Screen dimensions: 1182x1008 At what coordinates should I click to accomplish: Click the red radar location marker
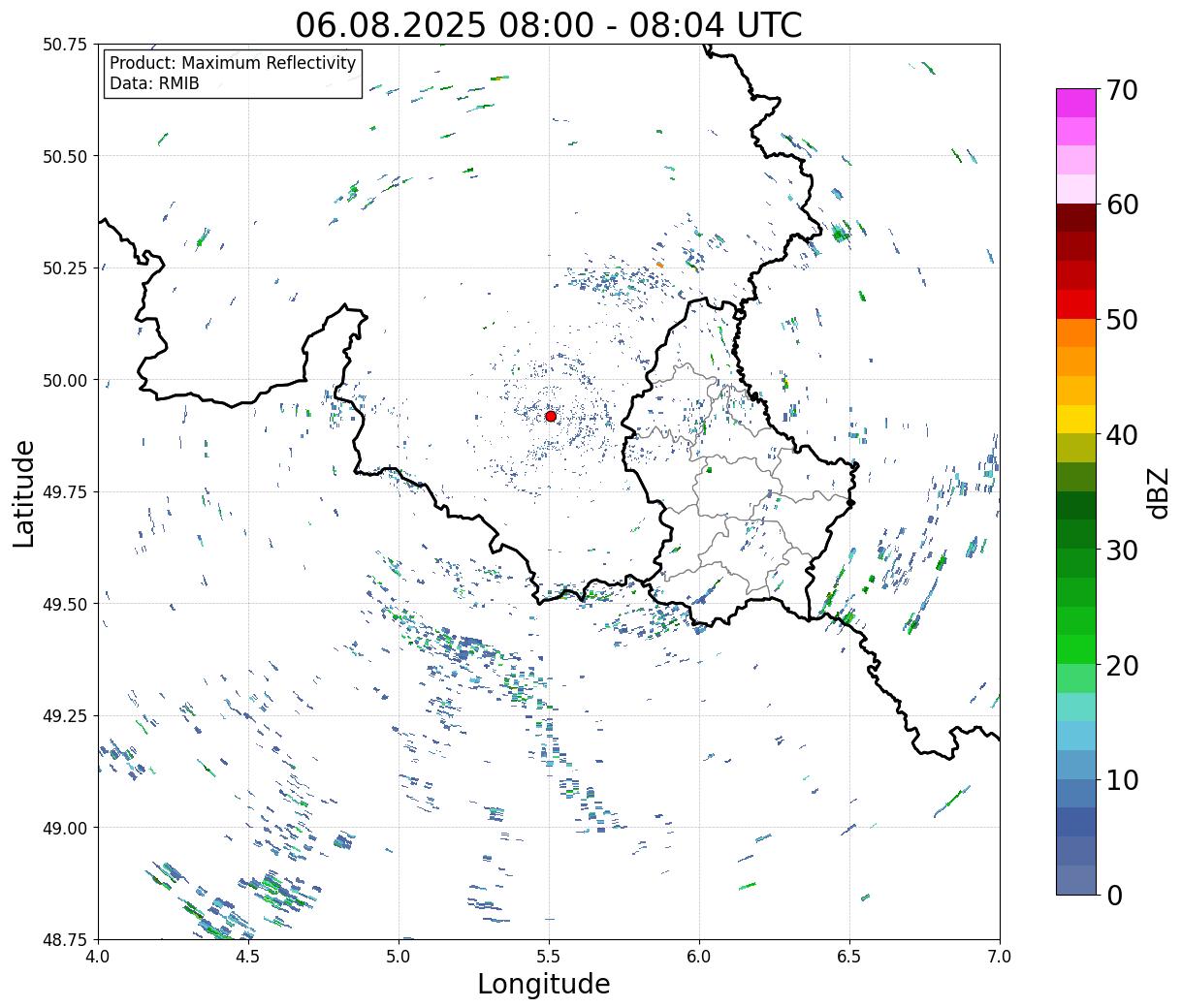[x=551, y=416]
